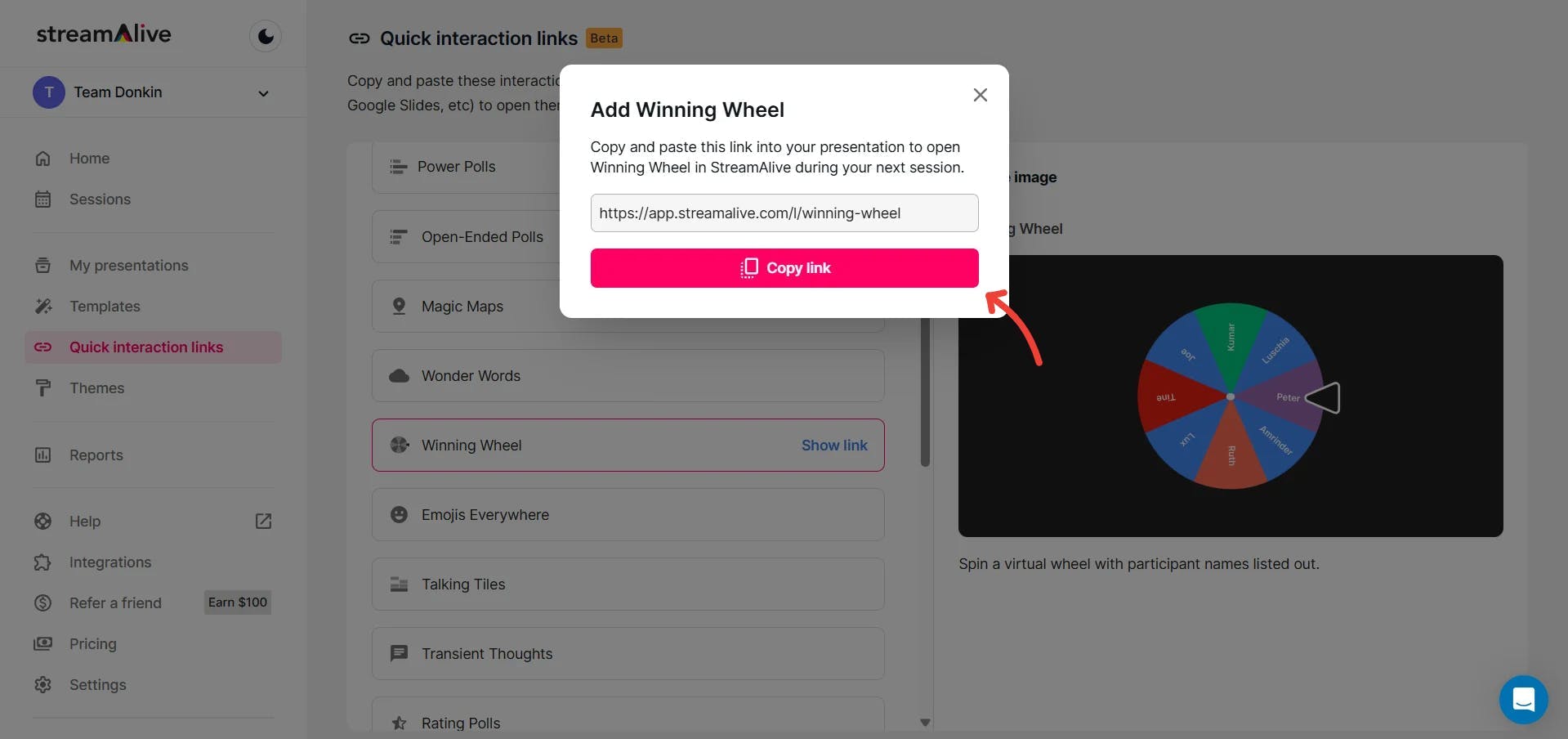The image size is (1568, 739).
Task: Click the Winning Wheel preview image
Action: tap(1231, 396)
